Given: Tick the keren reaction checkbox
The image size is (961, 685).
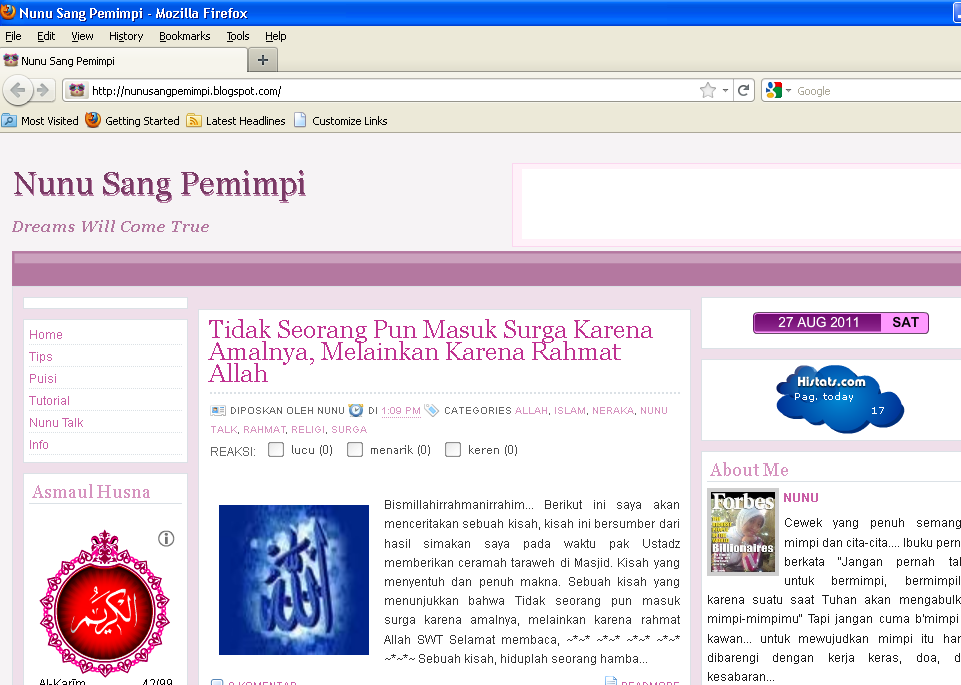Looking at the screenshot, I should (x=453, y=450).
